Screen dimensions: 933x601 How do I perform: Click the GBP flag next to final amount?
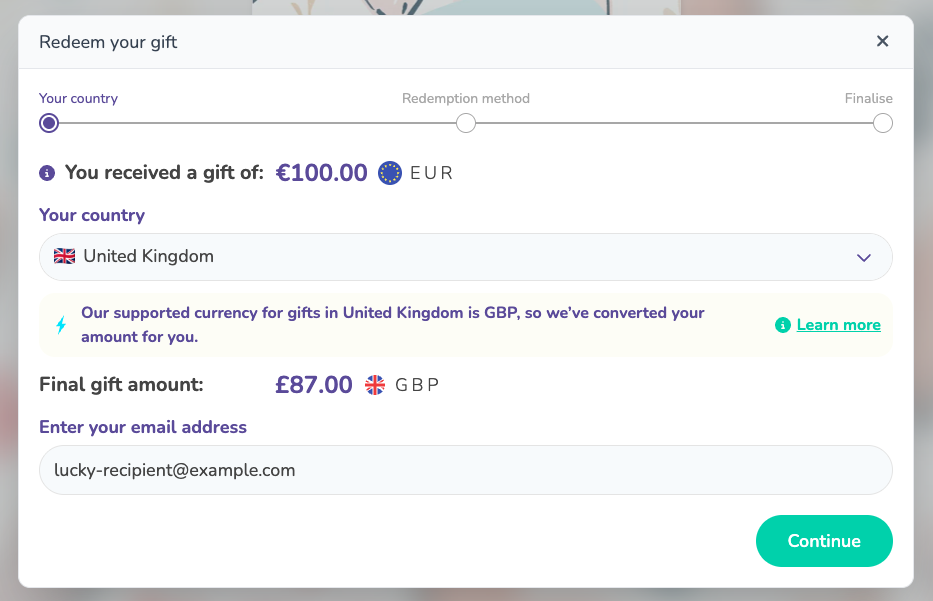pyautogui.click(x=374, y=384)
